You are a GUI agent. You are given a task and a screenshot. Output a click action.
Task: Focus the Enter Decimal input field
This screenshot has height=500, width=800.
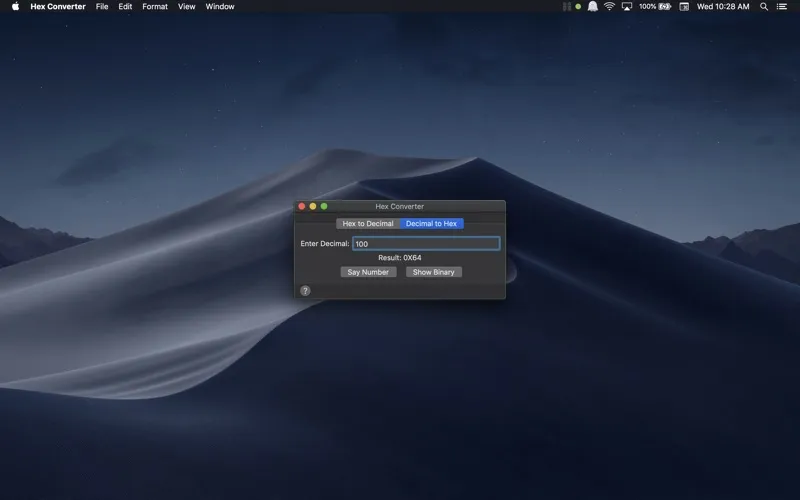(x=426, y=243)
